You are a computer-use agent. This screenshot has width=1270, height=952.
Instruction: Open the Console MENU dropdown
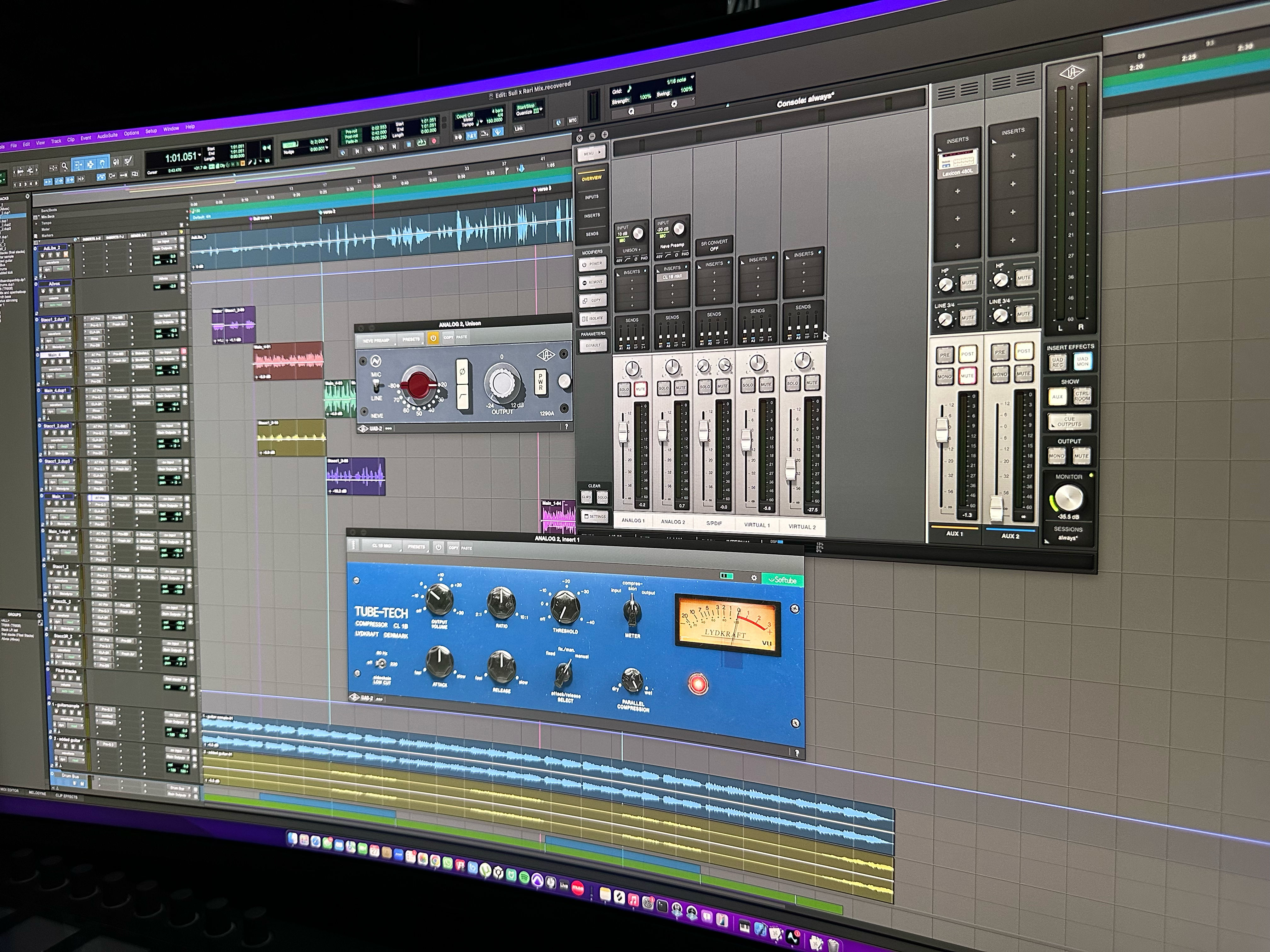[591, 153]
